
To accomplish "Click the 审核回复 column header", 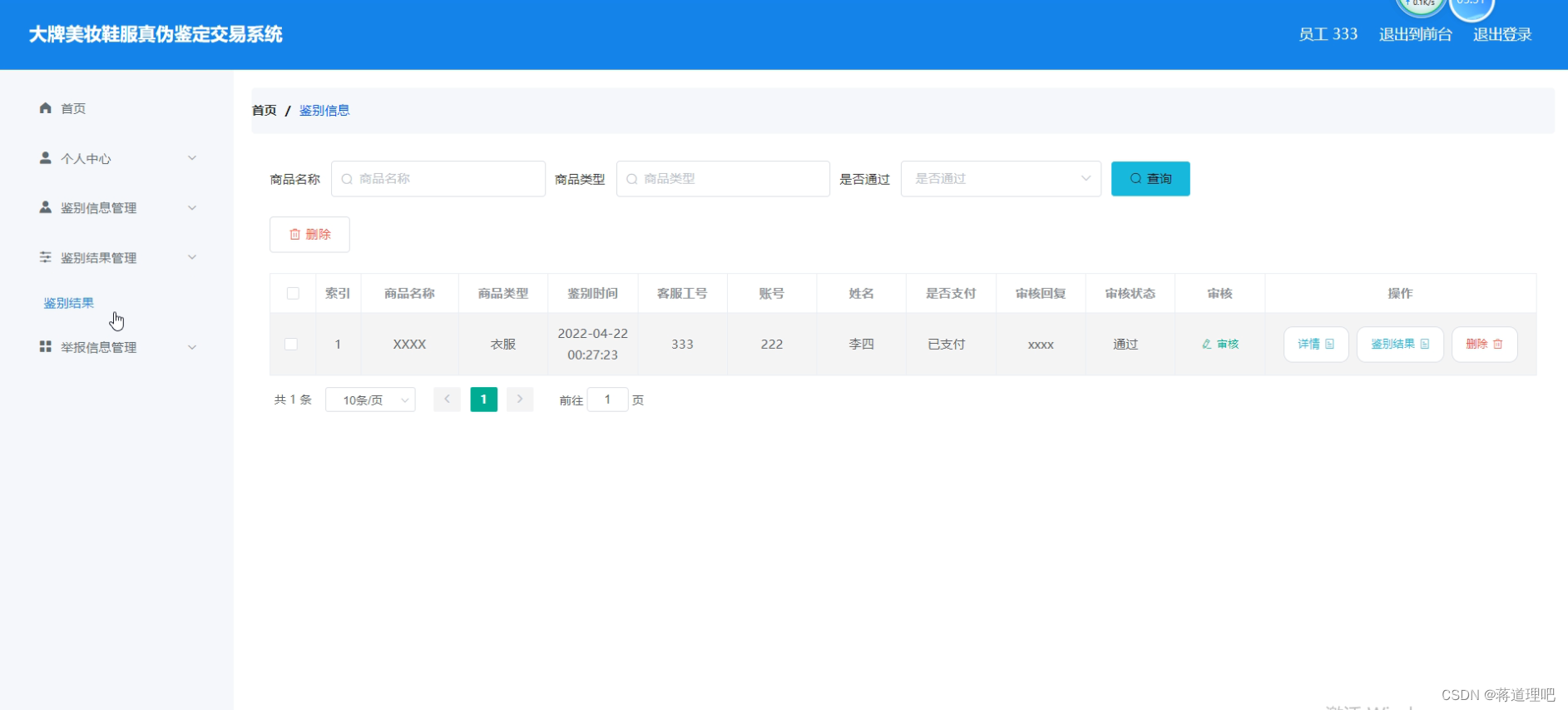I will pos(1041,293).
